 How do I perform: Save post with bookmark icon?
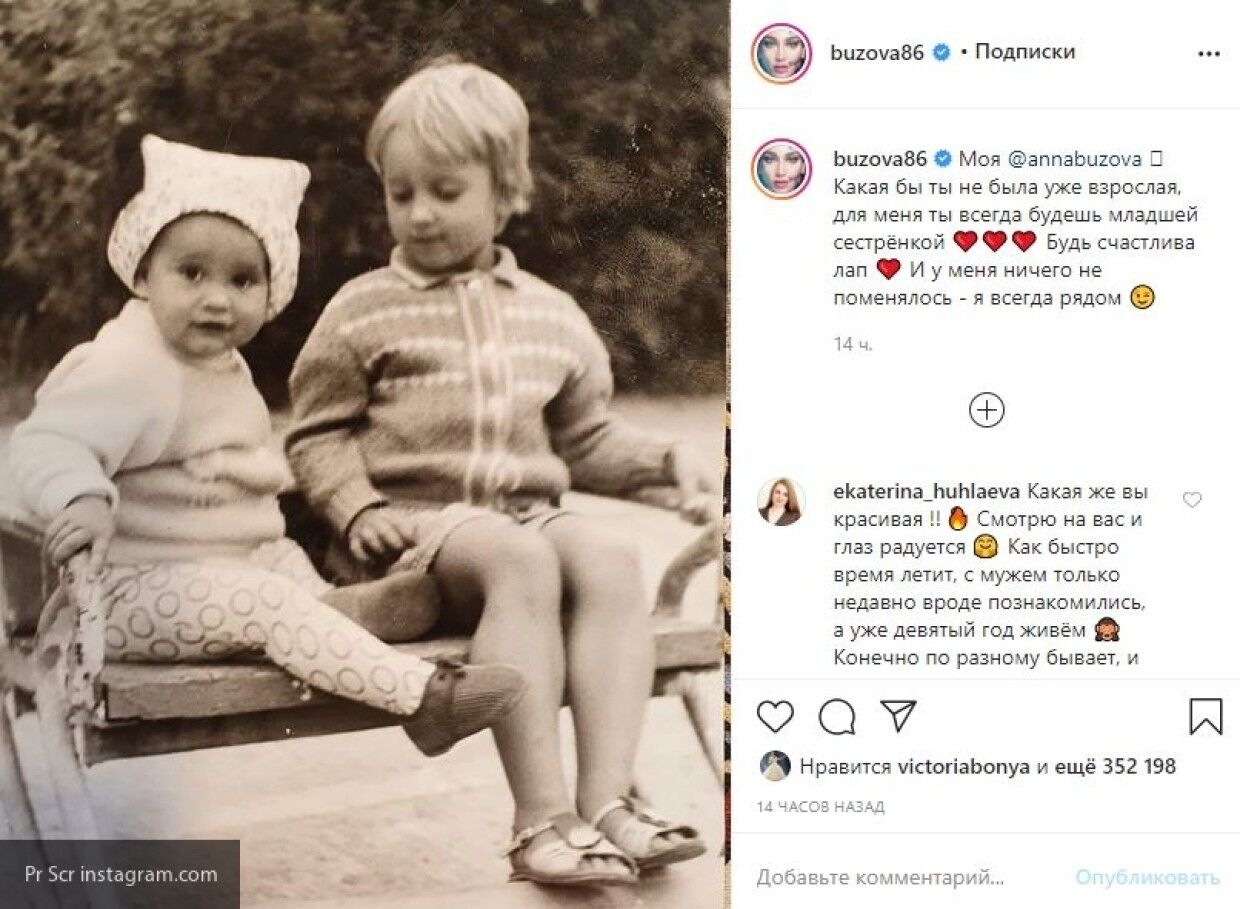coord(1206,716)
